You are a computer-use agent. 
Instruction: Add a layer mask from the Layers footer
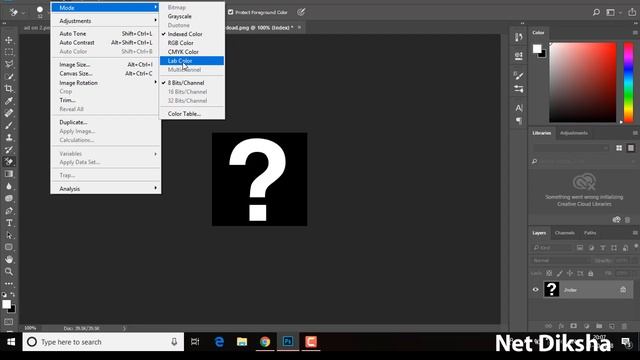point(573,326)
